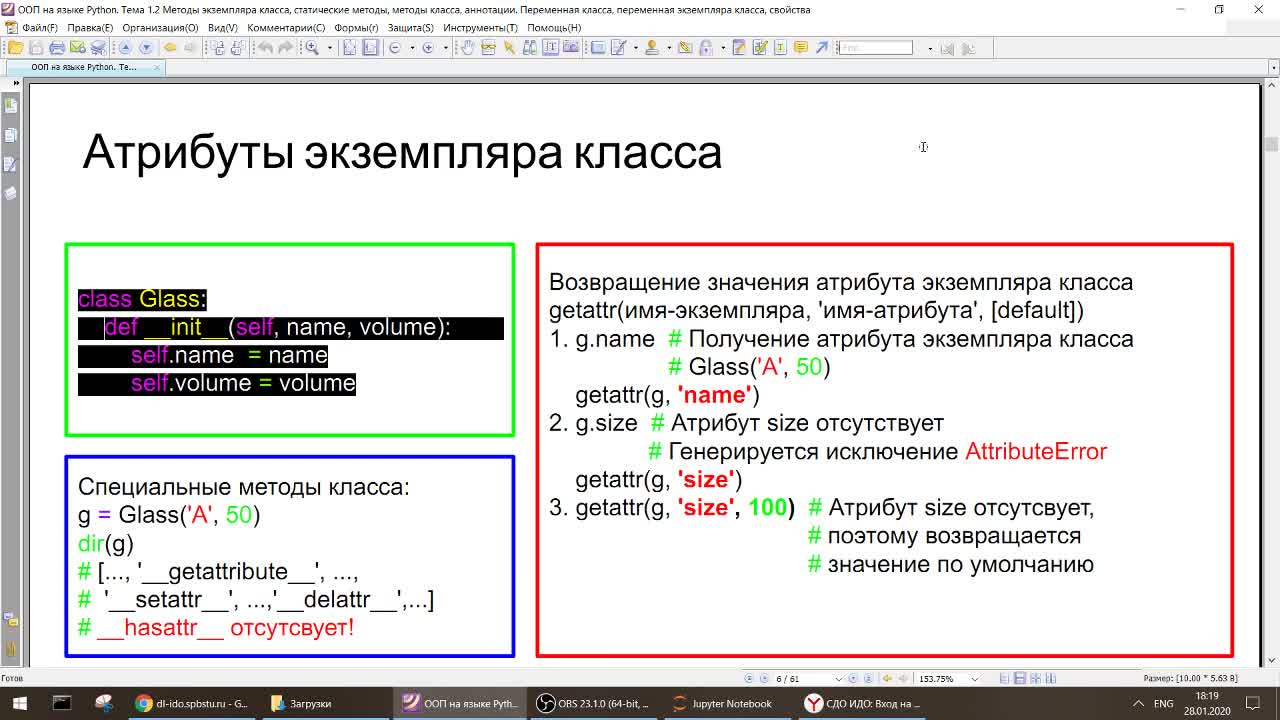Send document by email icon
The width and height of the screenshot is (1280, 720).
click(77, 47)
